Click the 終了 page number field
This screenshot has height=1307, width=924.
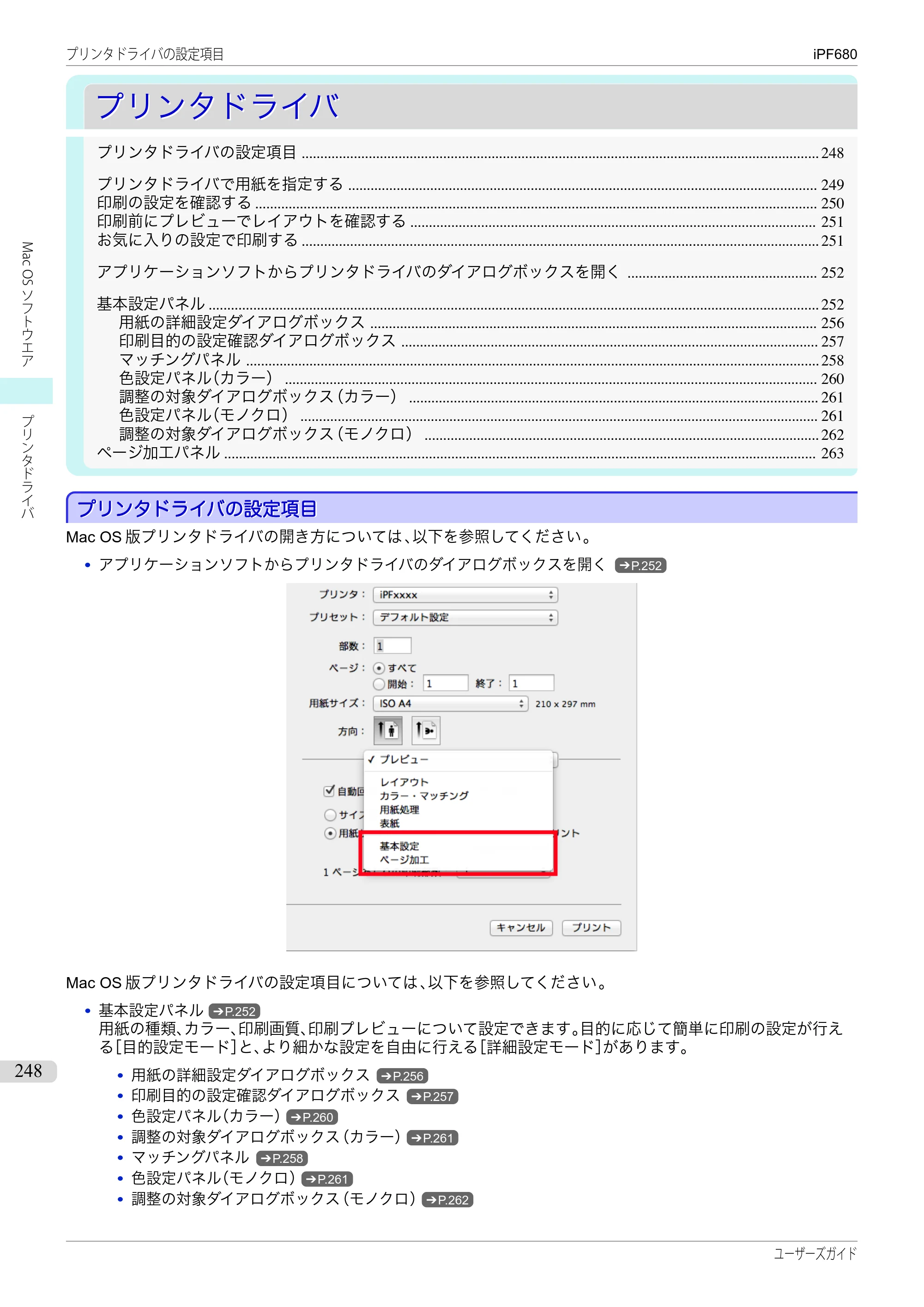(531, 683)
